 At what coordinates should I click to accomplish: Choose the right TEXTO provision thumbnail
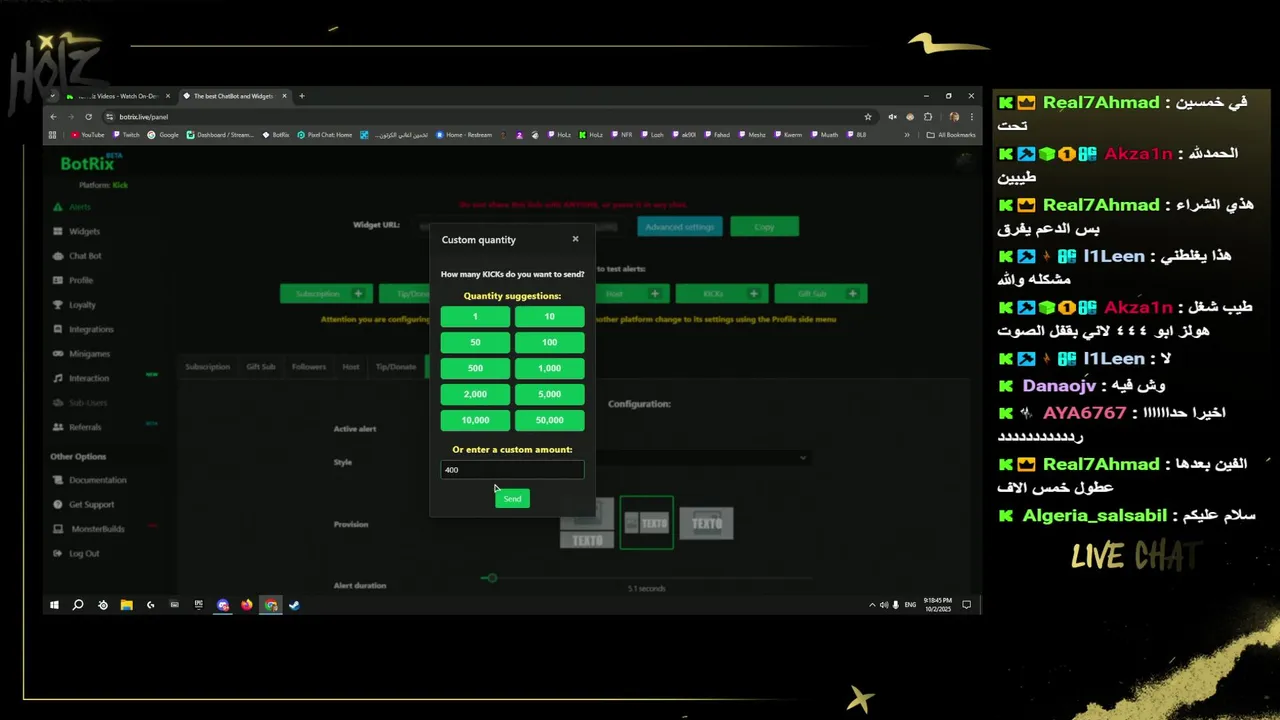pos(706,523)
